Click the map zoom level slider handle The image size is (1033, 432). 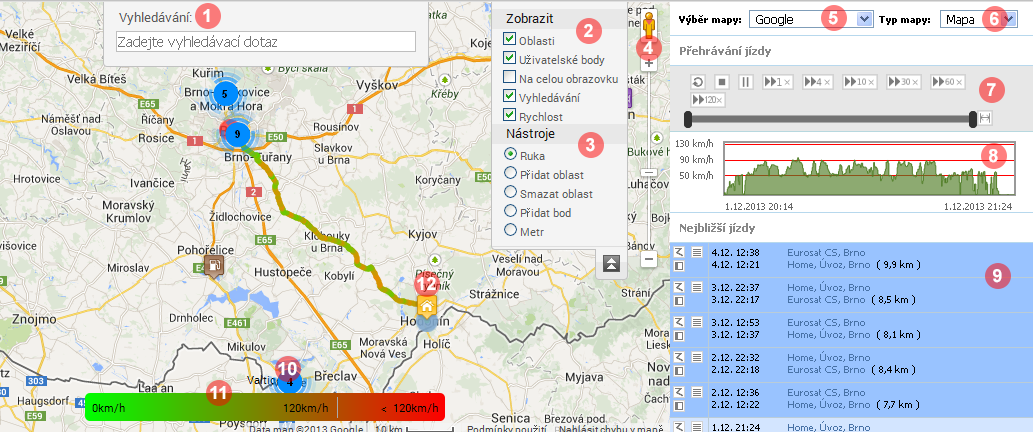649,172
